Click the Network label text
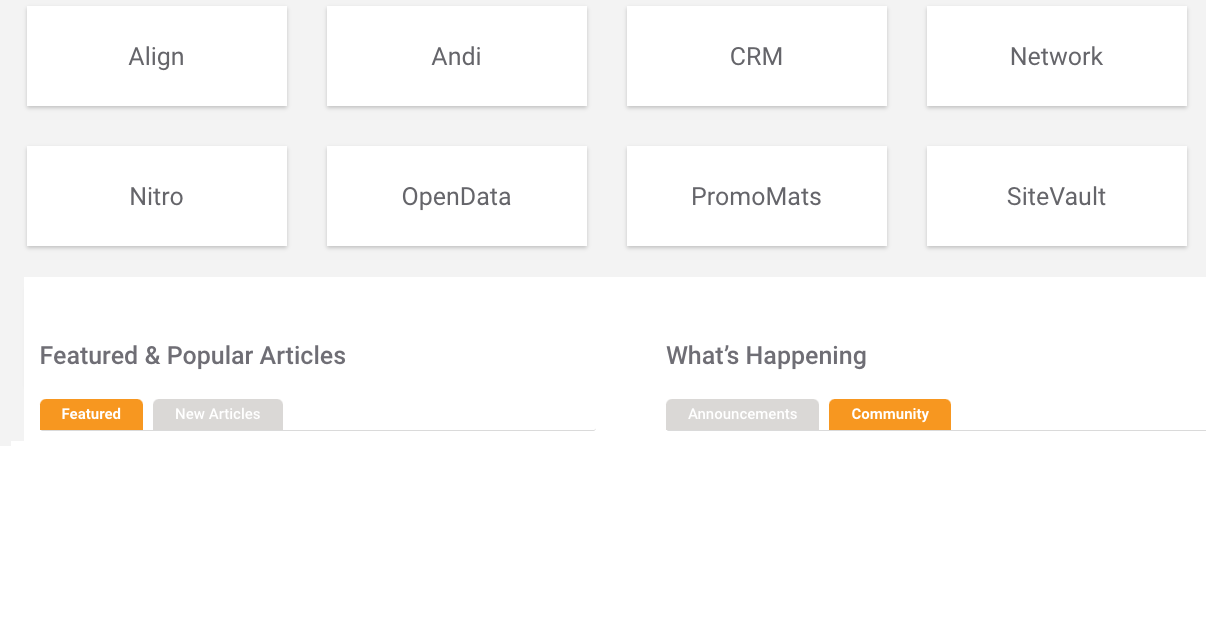The width and height of the screenshot is (1206, 620). tap(1057, 57)
